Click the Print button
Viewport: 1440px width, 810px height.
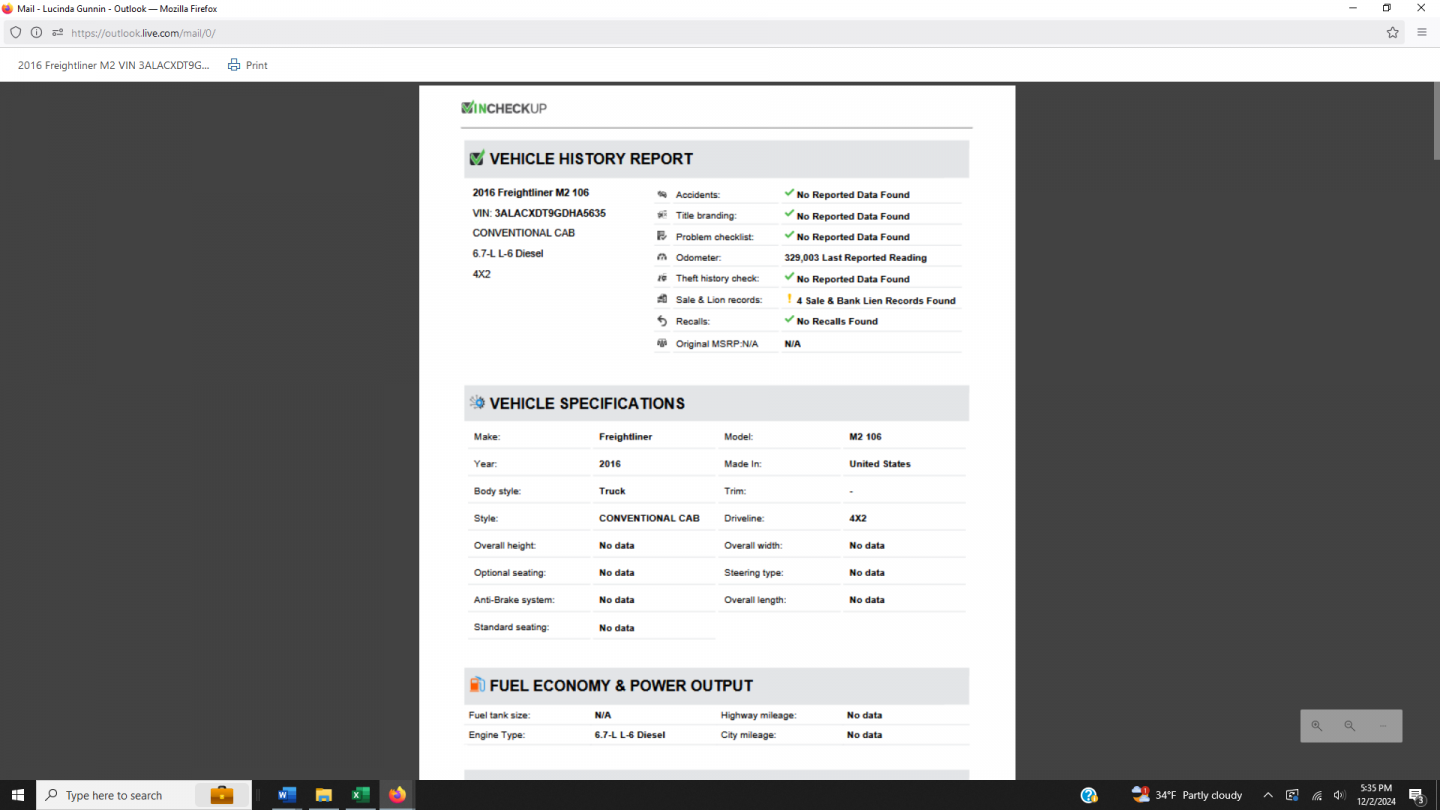point(248,65)
